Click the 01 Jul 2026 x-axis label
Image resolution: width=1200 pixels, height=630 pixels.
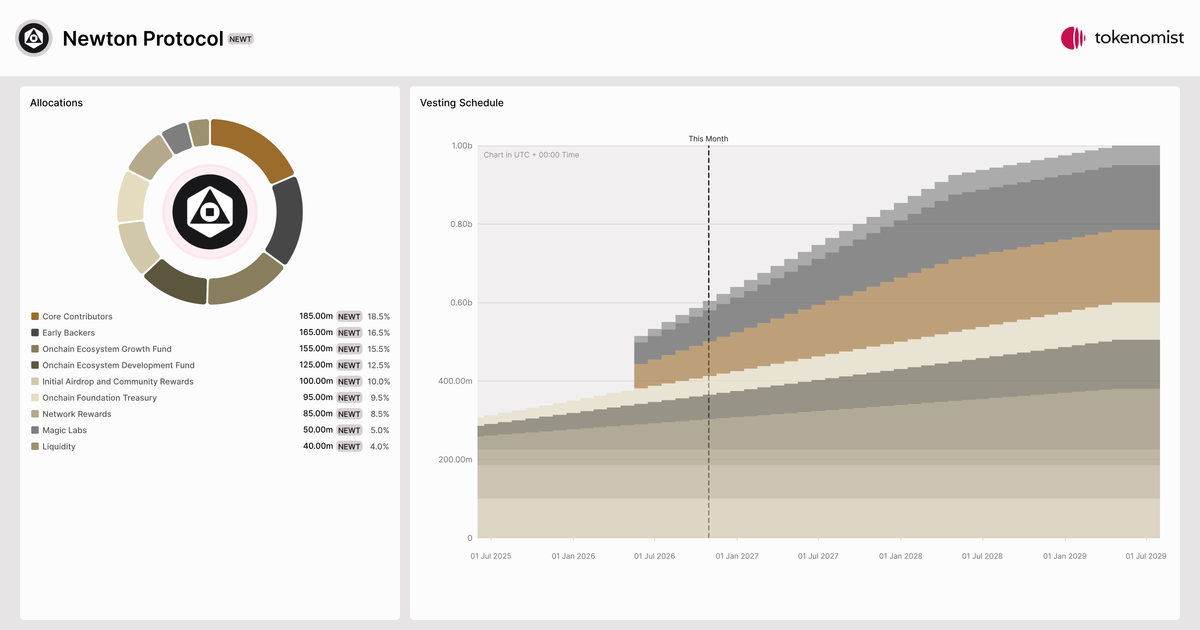[654, 556]
